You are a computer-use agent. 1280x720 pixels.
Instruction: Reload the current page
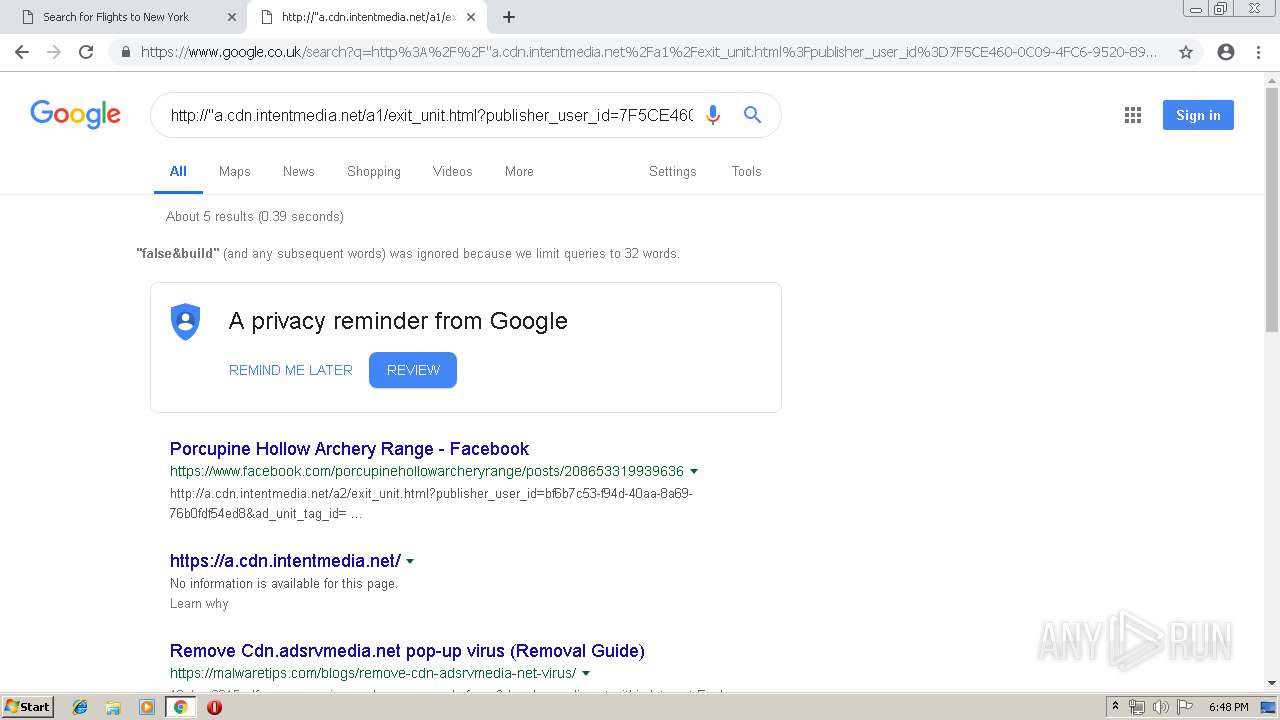pyautogui.click(x=86, y=52)
